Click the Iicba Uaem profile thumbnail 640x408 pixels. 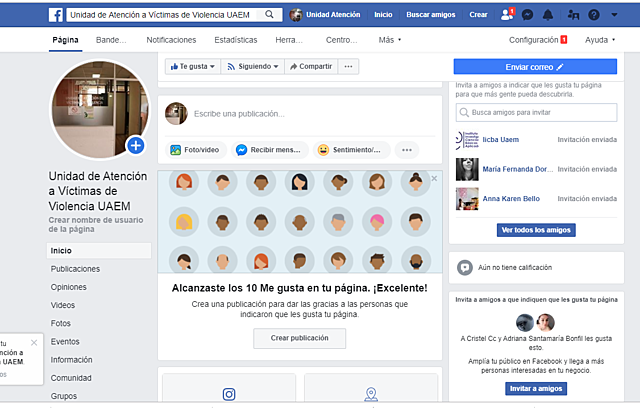coord(467,140)
